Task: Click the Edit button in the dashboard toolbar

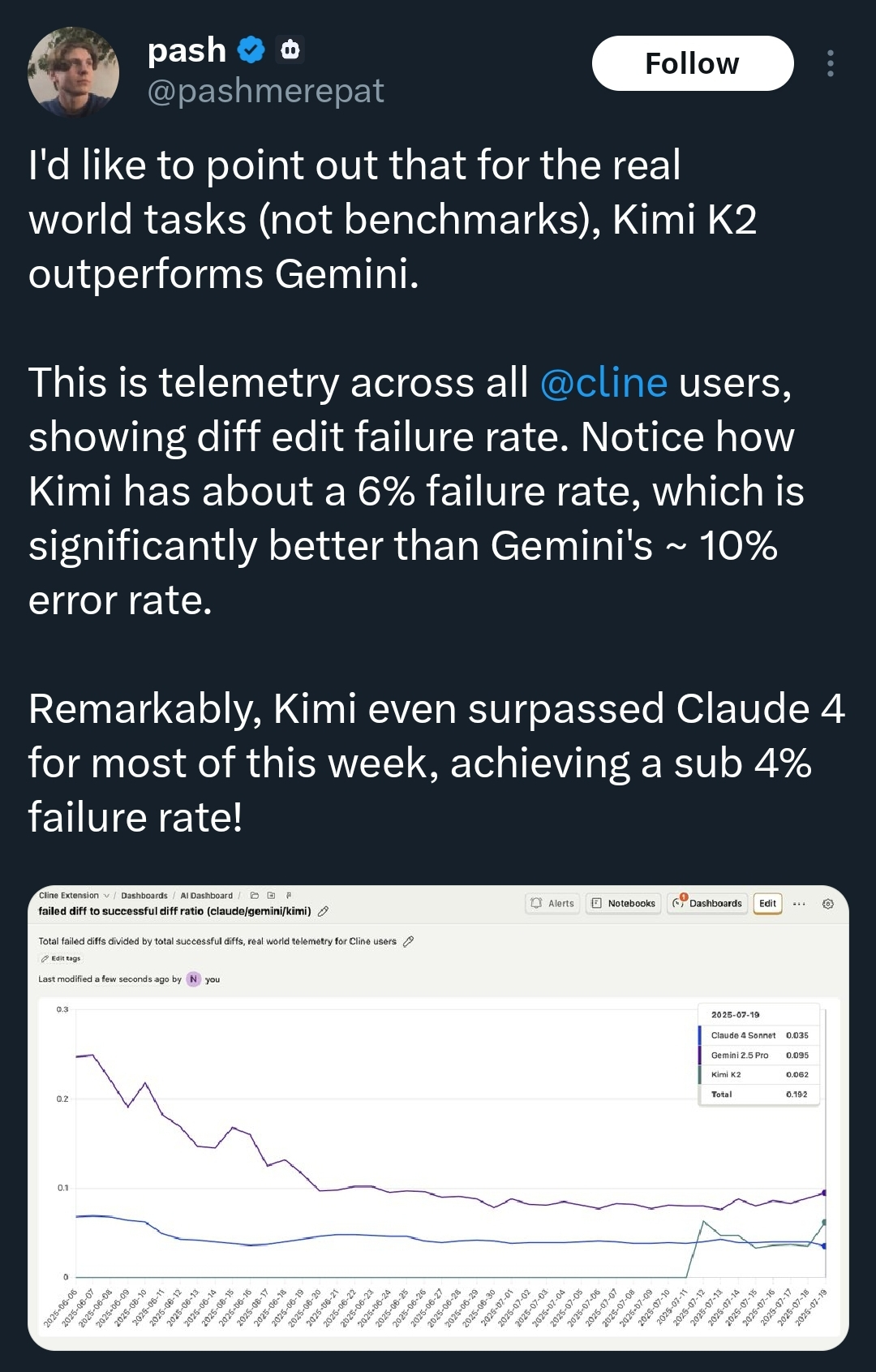Action: point(767,903)
